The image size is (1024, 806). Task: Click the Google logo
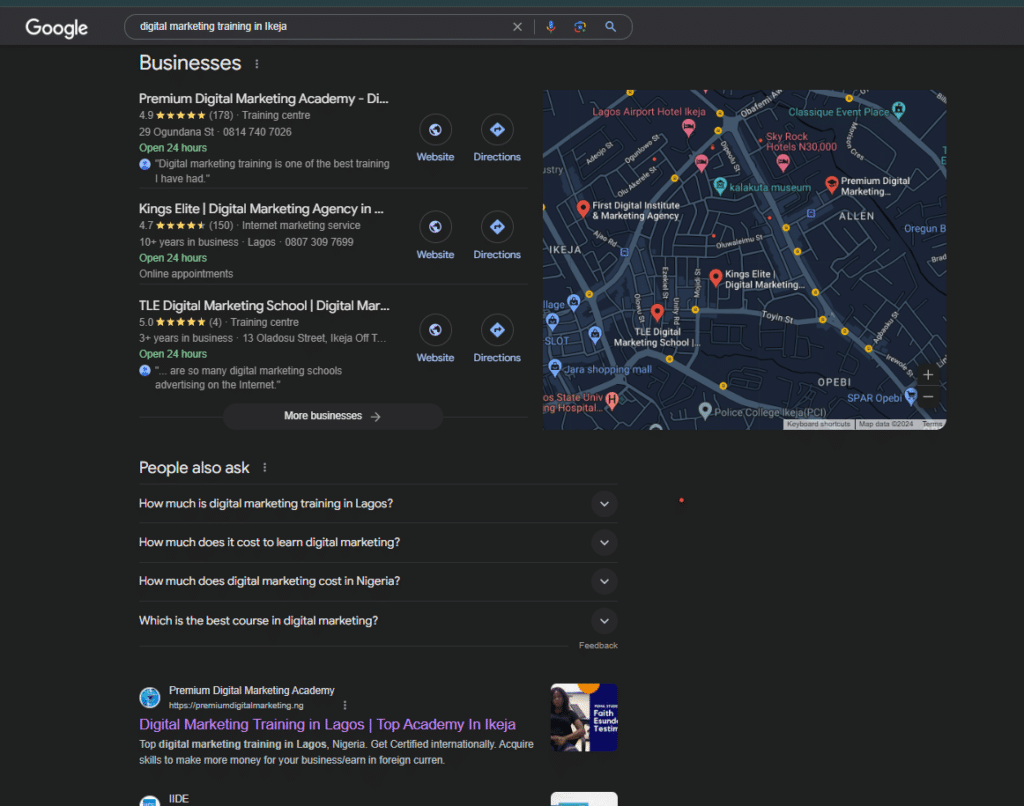[x=56, y=27]
